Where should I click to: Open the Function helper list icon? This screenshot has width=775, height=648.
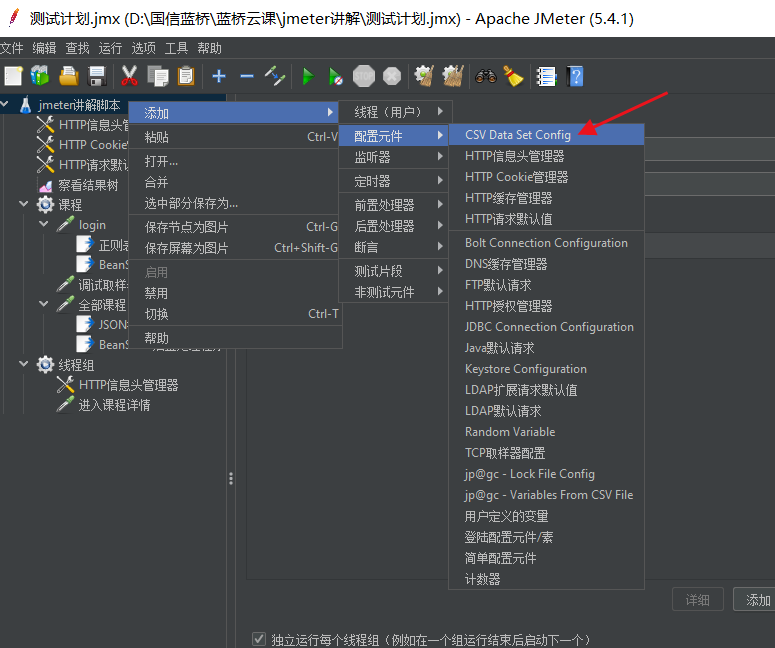[546, 77]
